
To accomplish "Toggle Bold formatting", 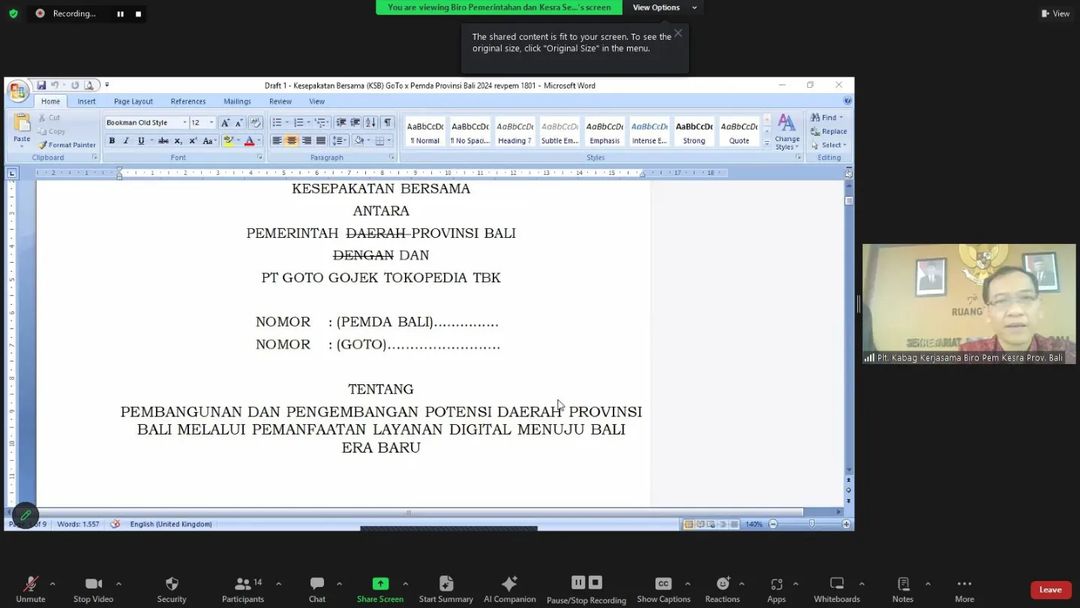I will pos(112,140).
